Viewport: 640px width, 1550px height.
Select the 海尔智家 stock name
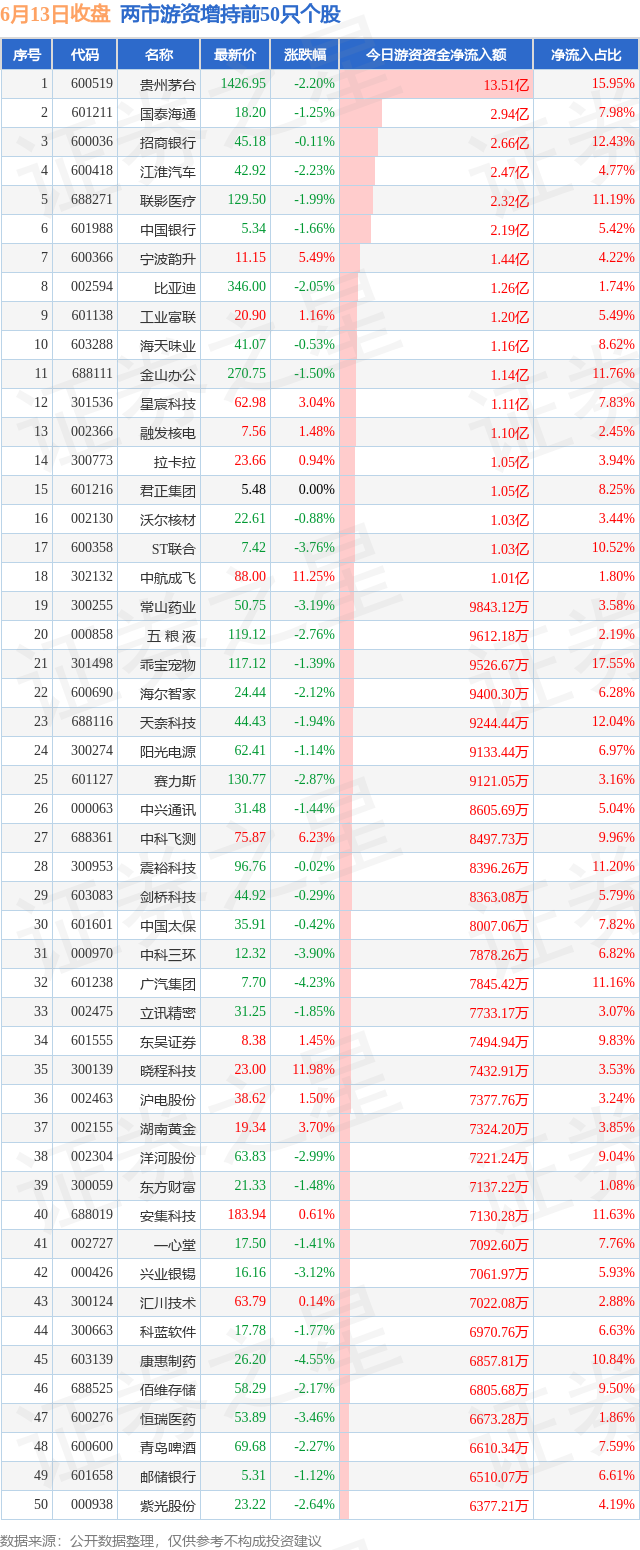168,693
